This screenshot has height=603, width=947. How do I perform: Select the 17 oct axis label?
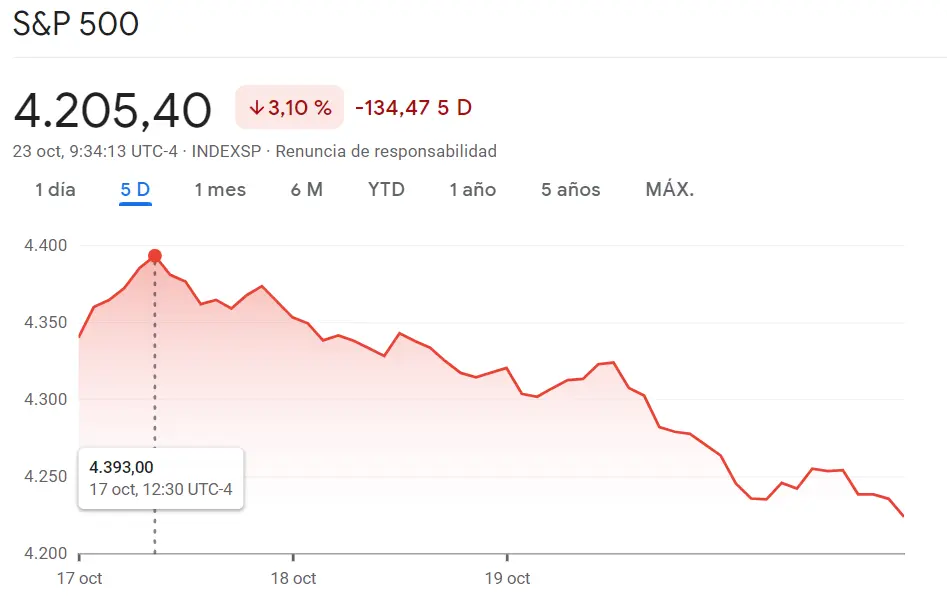click(x=80, y=578)
